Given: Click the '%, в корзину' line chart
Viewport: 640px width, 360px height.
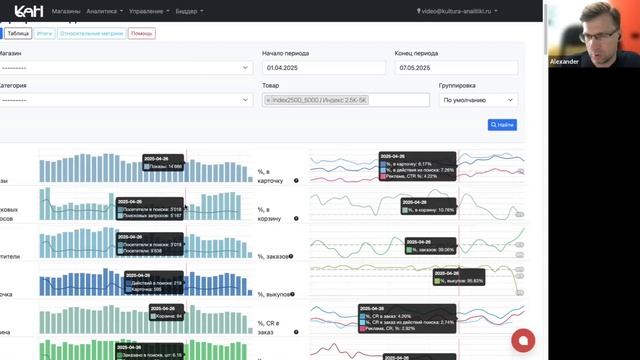Looking at the screenshot, I should click(x=417, y=204).
